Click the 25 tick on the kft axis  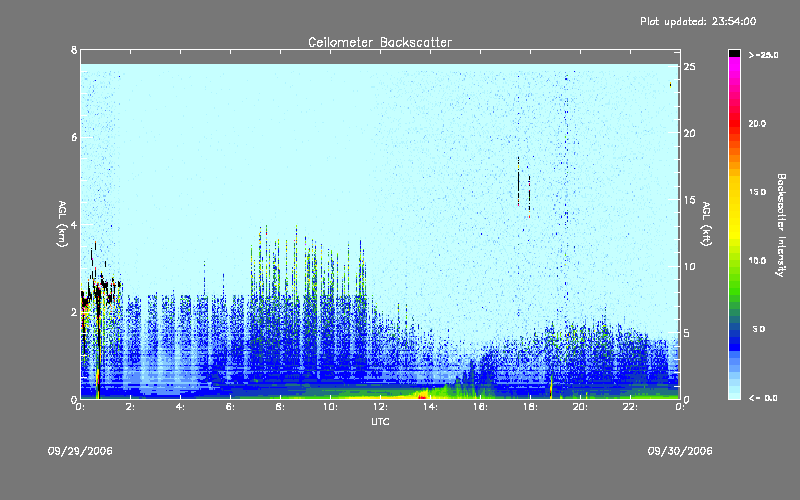(x=689, y=67)
